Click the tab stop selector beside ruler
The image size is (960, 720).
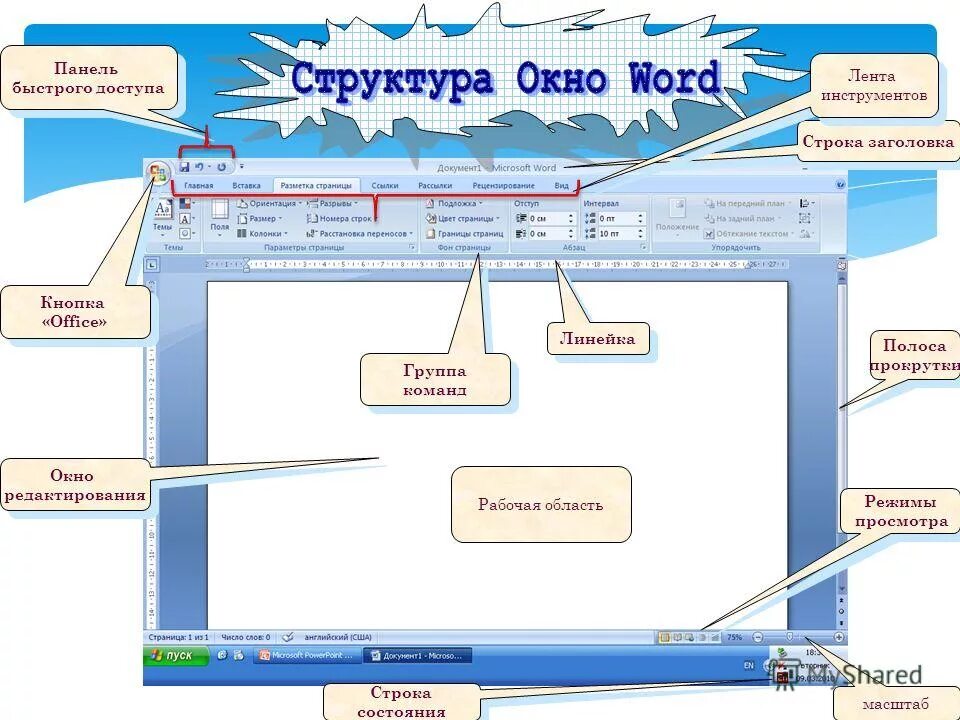coord(152,265)
